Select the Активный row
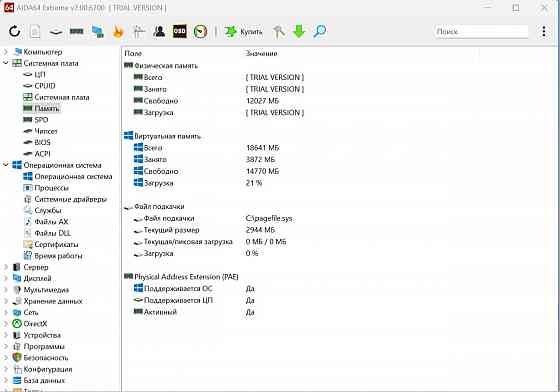560x392 pixels. pos(194,312)
